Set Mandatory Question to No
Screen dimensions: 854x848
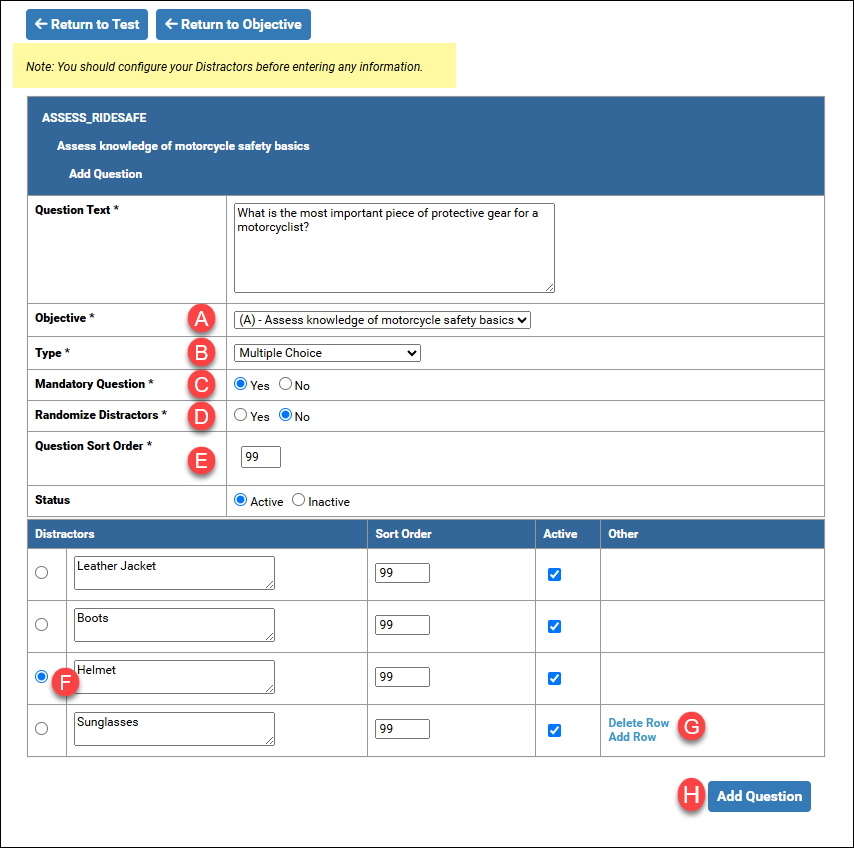tap(286, 385)
